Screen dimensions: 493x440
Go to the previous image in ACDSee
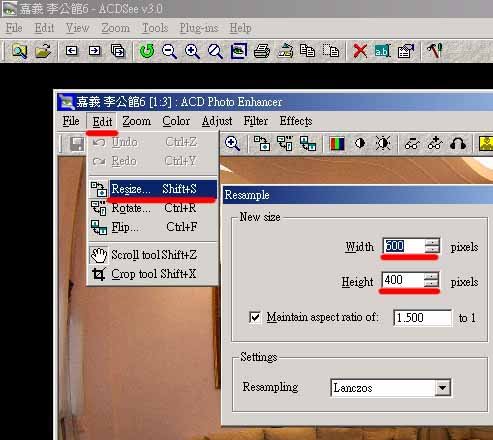[71, 51]
